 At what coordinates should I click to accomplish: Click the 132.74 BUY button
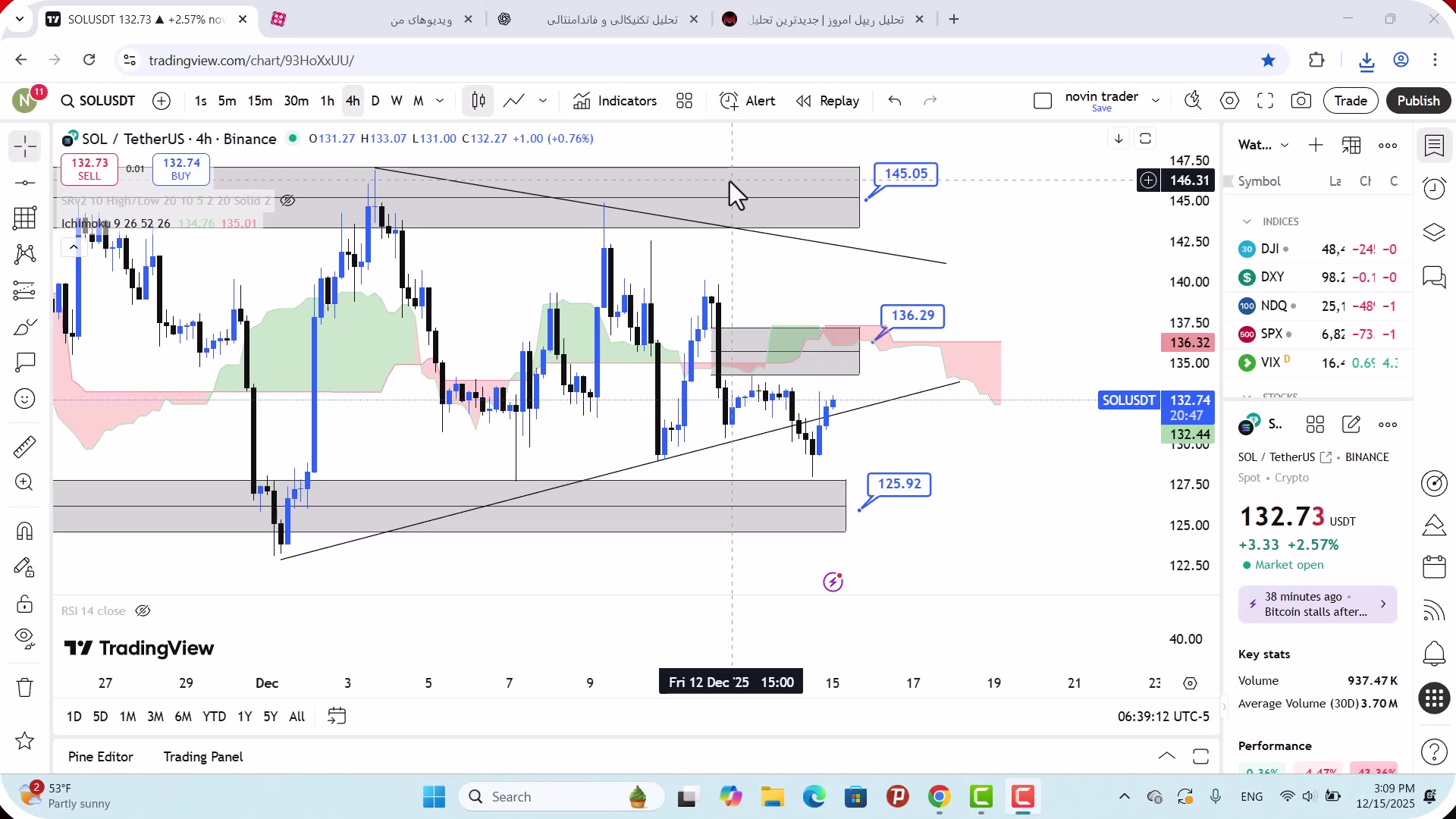point(181,169)
